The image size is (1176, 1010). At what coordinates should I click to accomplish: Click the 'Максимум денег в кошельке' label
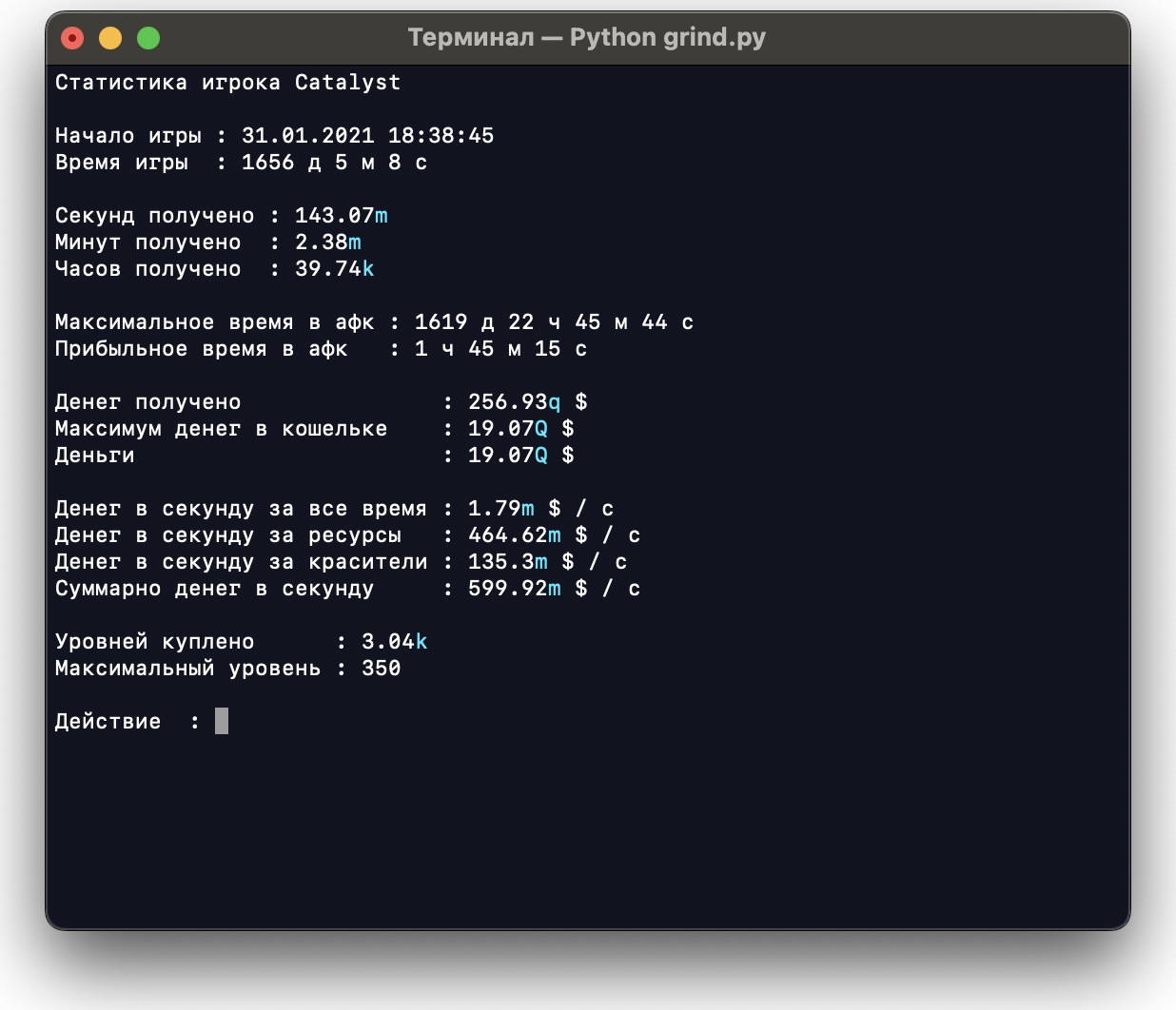point(221,429)
